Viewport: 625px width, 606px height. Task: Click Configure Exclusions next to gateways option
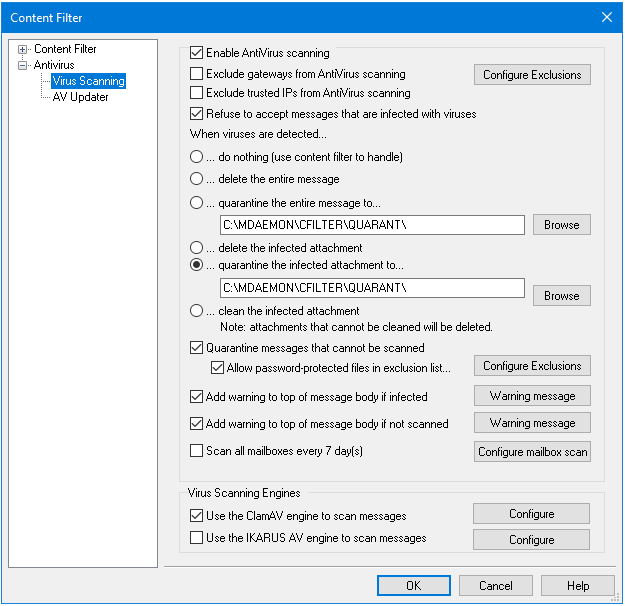pyautogui.click(x=531, y=75)
